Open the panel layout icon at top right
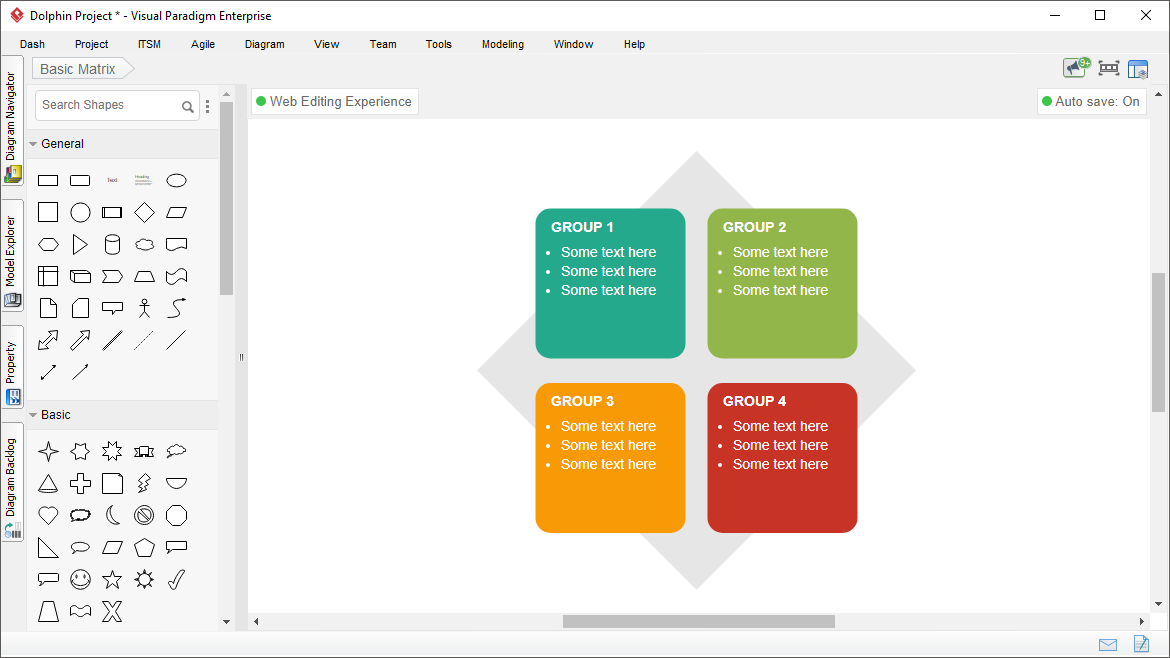The image size is (1170, 658). click(x=1138, y=69)
